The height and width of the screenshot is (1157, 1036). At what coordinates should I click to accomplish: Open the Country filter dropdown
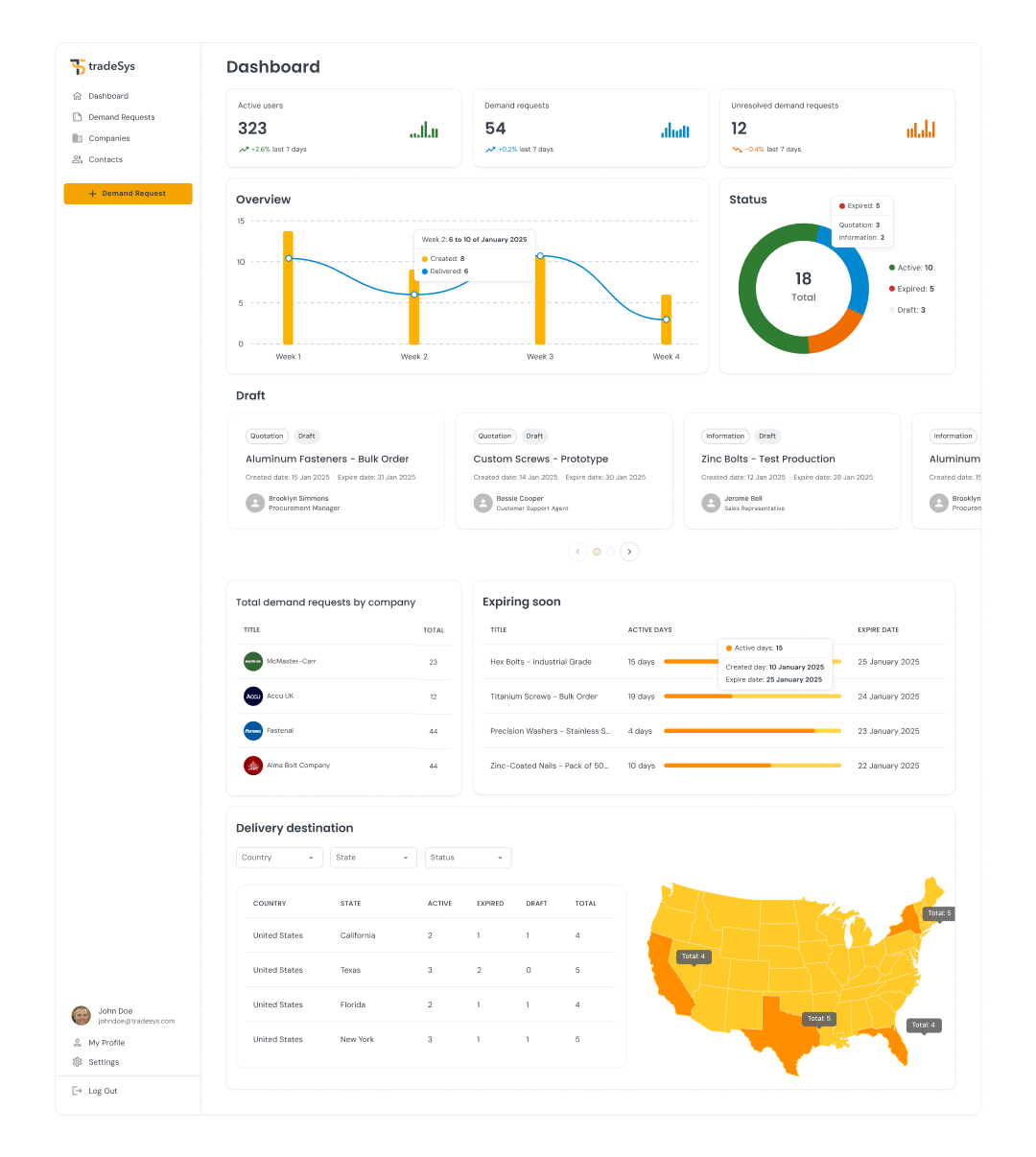point(279,858)
